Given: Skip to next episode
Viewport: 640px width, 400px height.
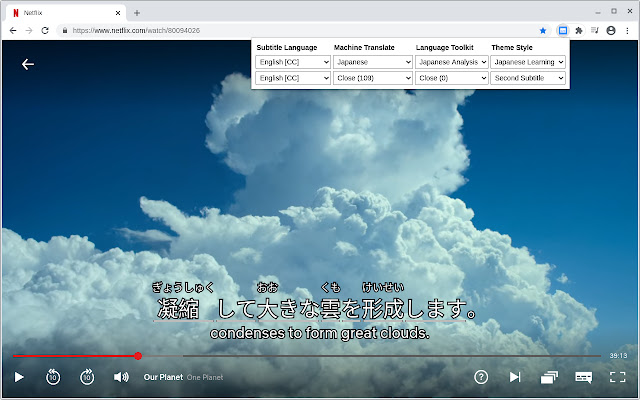Looking at the screenshot, I should (515, 377).
